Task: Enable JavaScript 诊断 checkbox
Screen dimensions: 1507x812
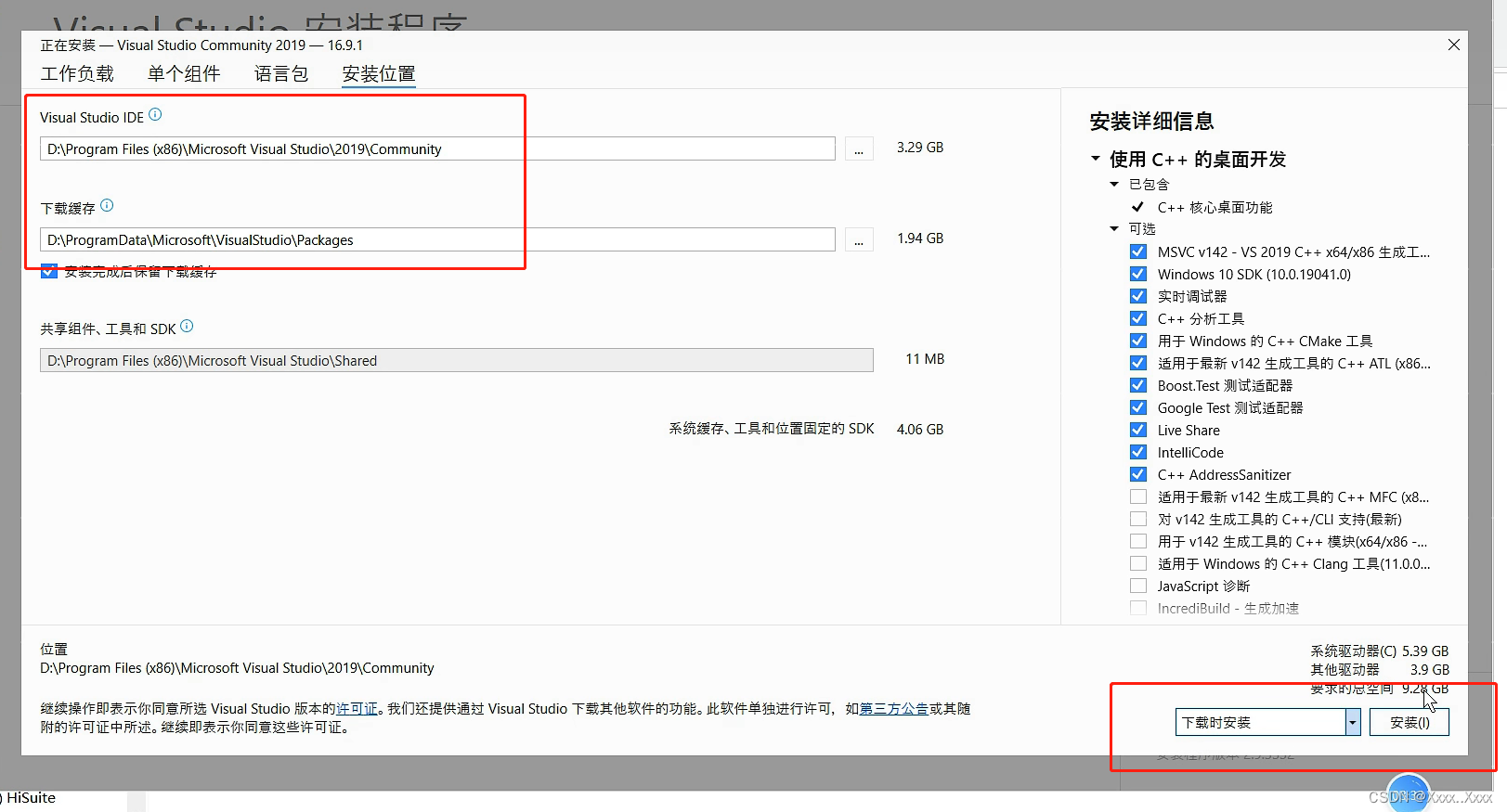Action: pyautogui.click(x=1138, y=586)
